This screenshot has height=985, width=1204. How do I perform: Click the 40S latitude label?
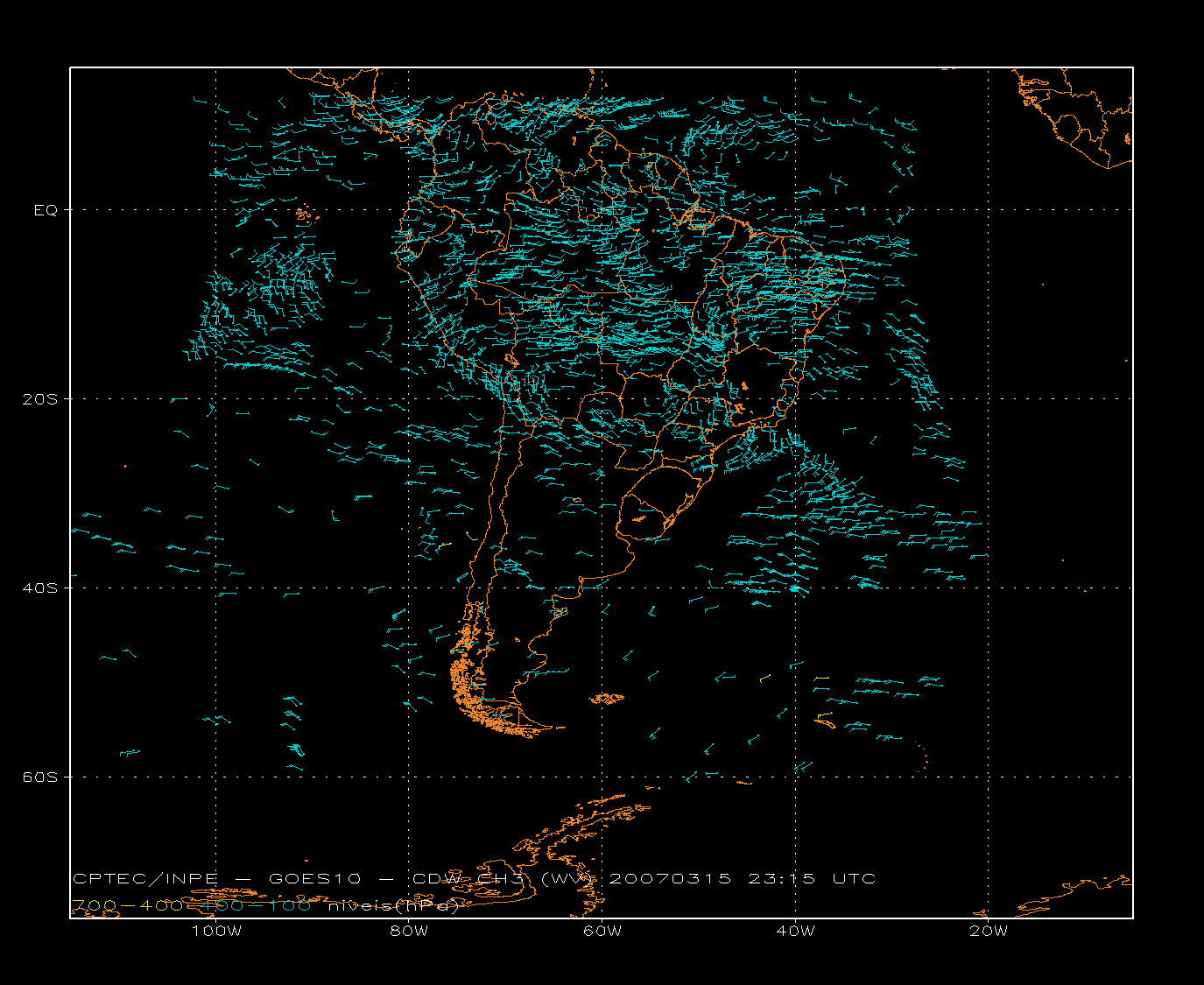[39, 587]
